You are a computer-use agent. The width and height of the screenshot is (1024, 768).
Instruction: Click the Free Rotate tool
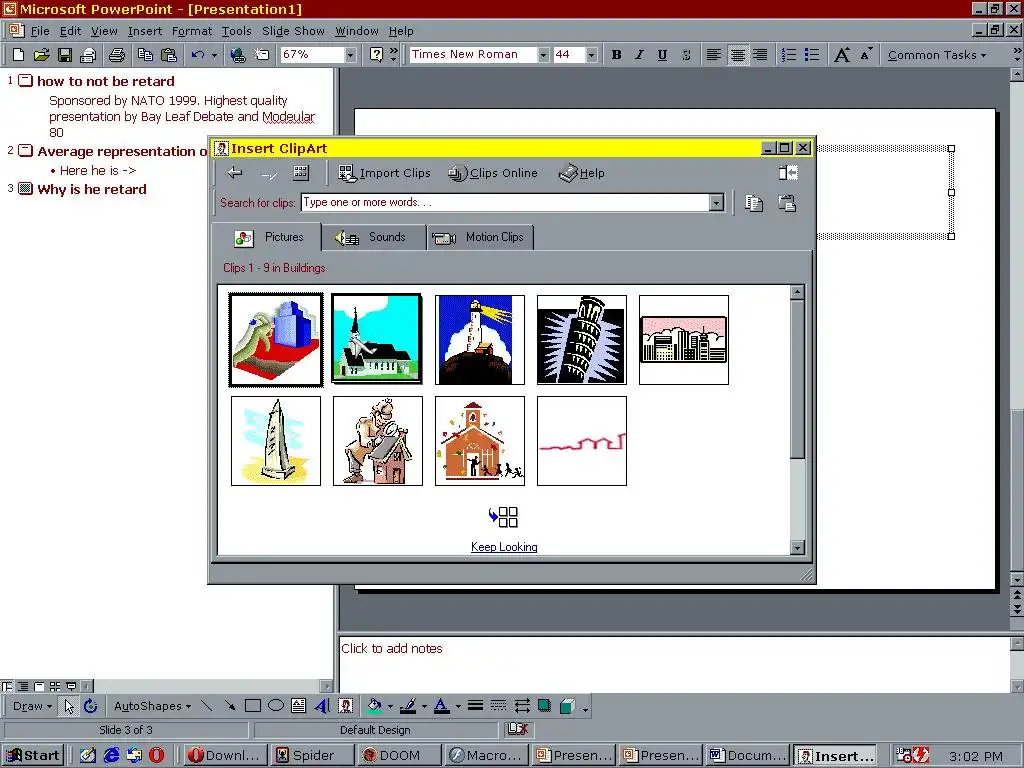pos(91,706)
